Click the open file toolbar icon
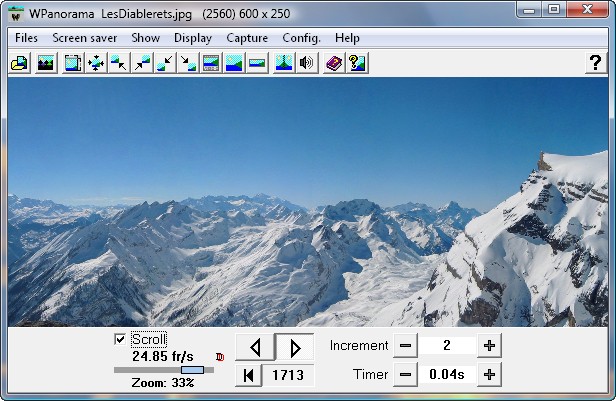 click(x=18, y=63)
